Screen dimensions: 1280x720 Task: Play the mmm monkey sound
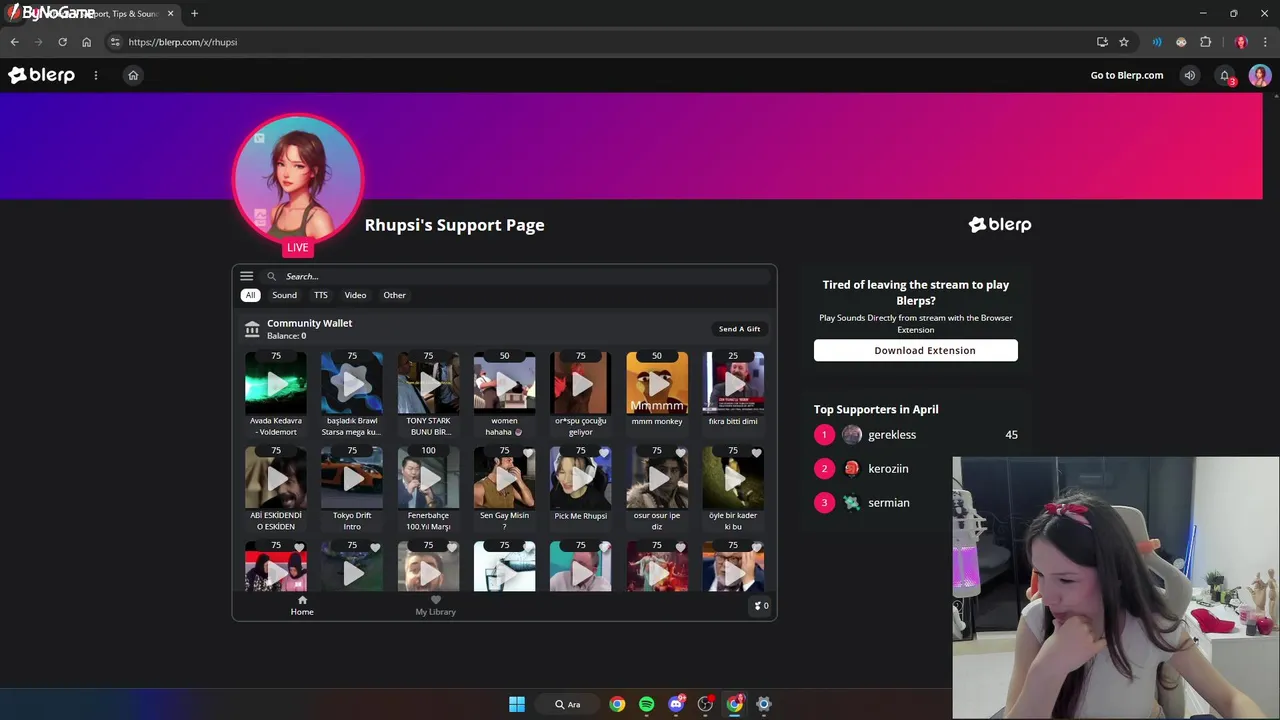pos(657,383)
